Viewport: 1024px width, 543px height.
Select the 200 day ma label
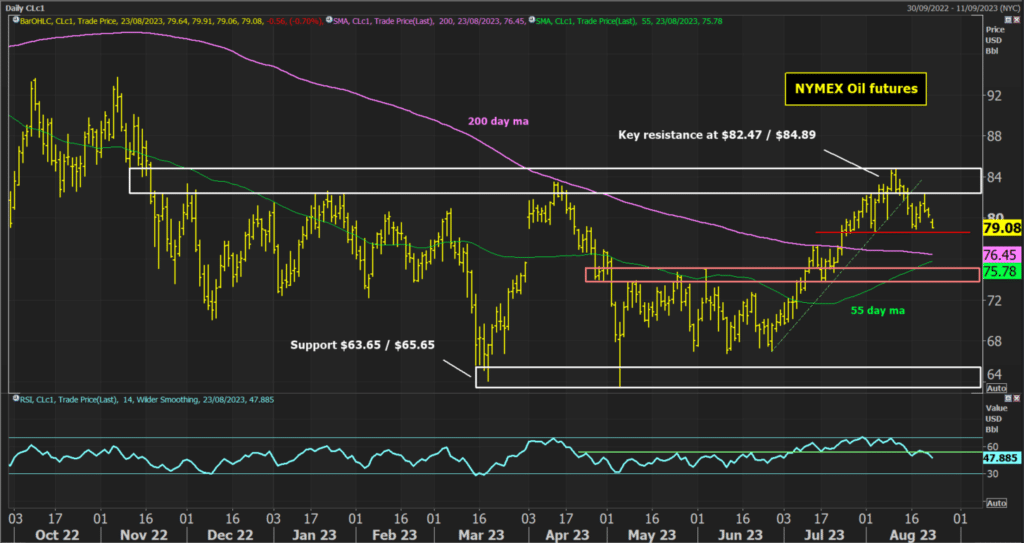(498, 122)
